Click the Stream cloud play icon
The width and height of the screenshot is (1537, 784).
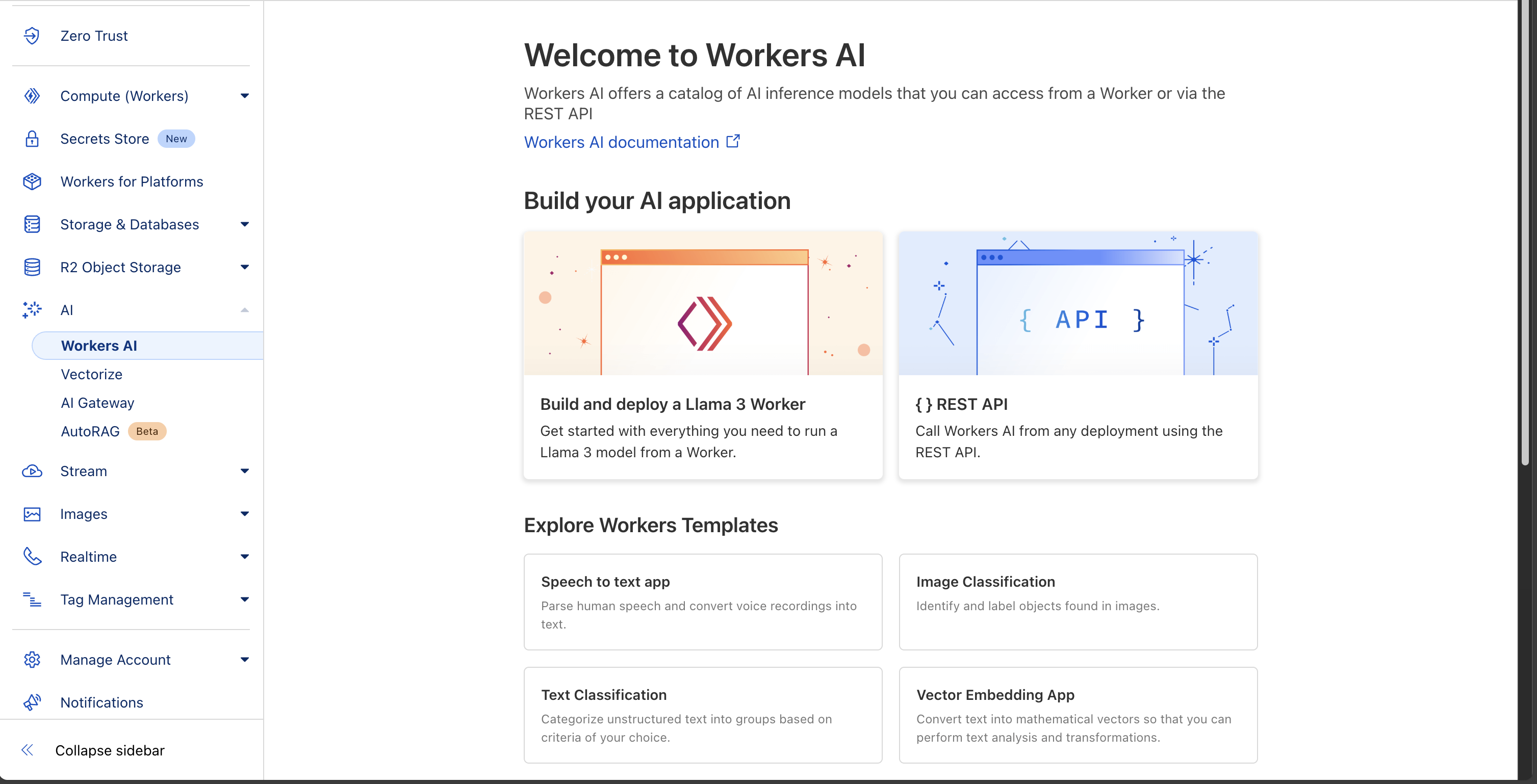pyautogui.click(x=32, y=472)
